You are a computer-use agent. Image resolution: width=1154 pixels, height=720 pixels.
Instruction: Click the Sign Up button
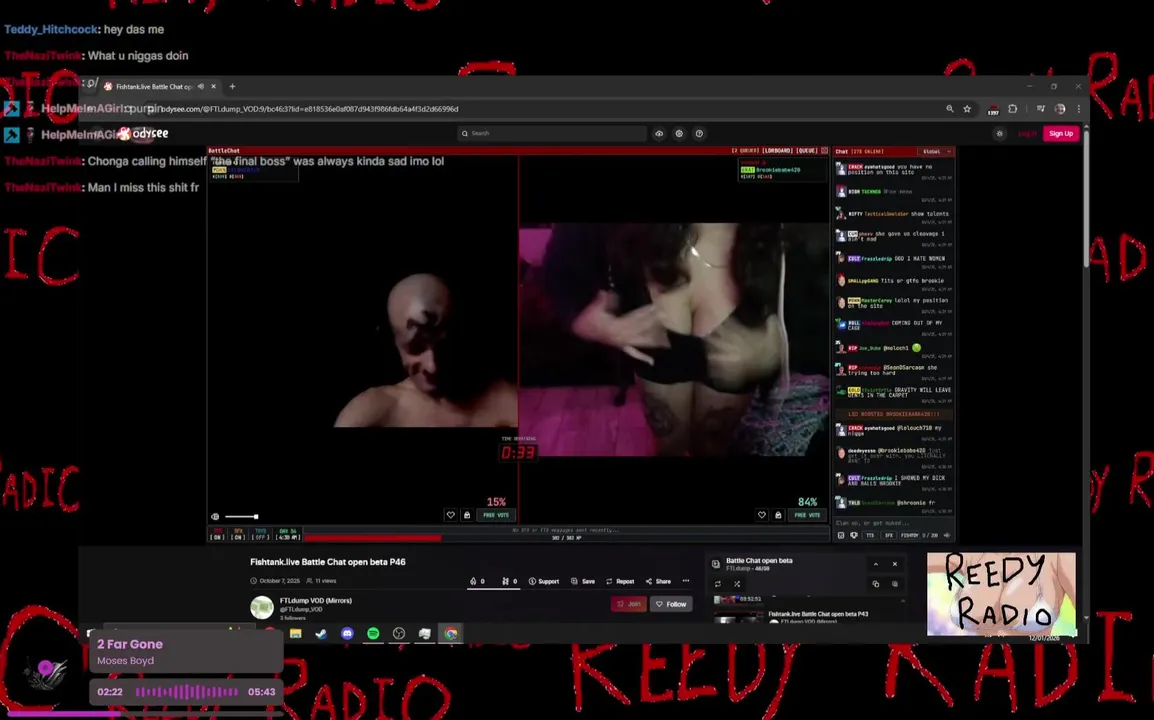tap(1061, 133)
